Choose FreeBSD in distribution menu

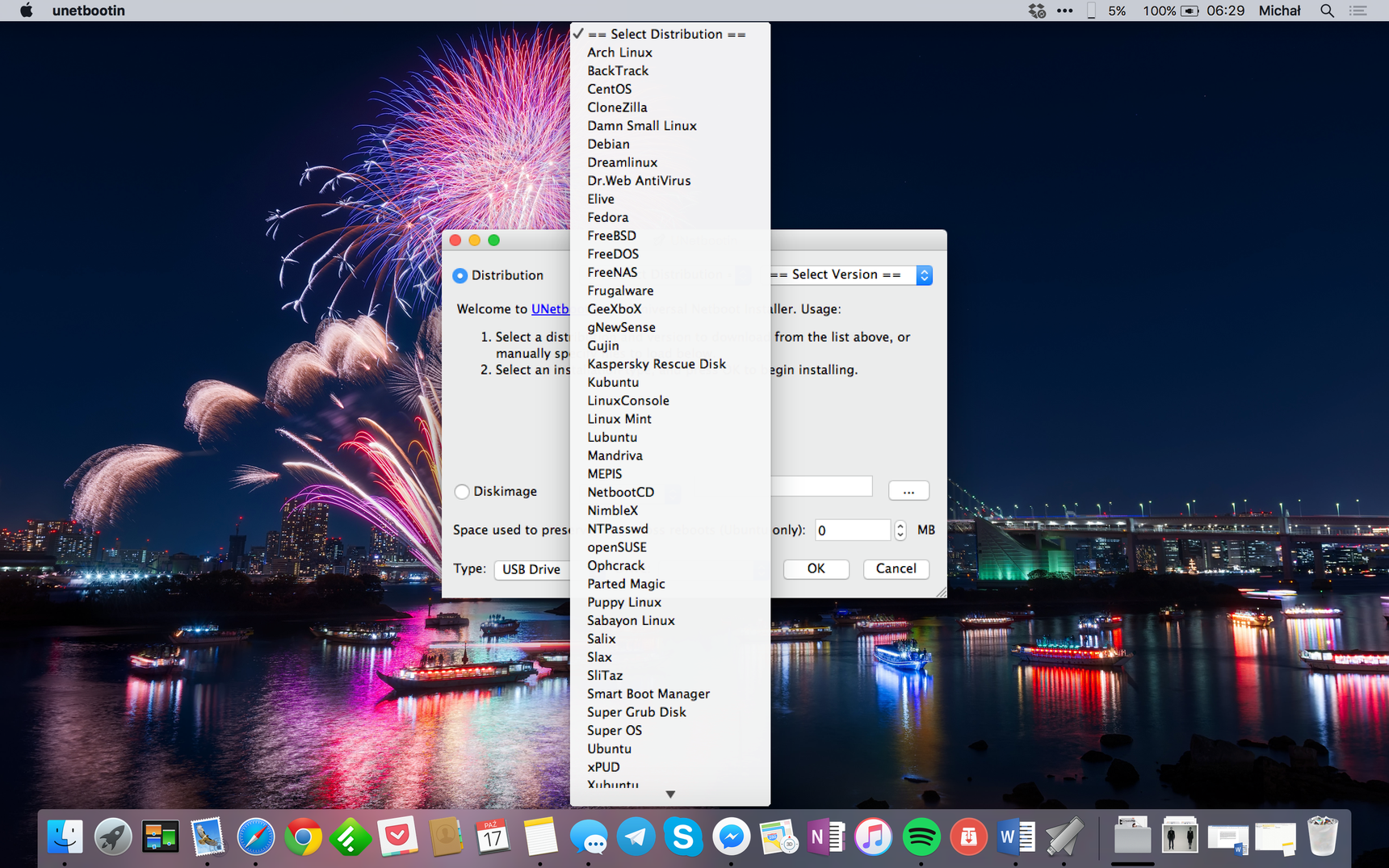click(x=670, y=236)
